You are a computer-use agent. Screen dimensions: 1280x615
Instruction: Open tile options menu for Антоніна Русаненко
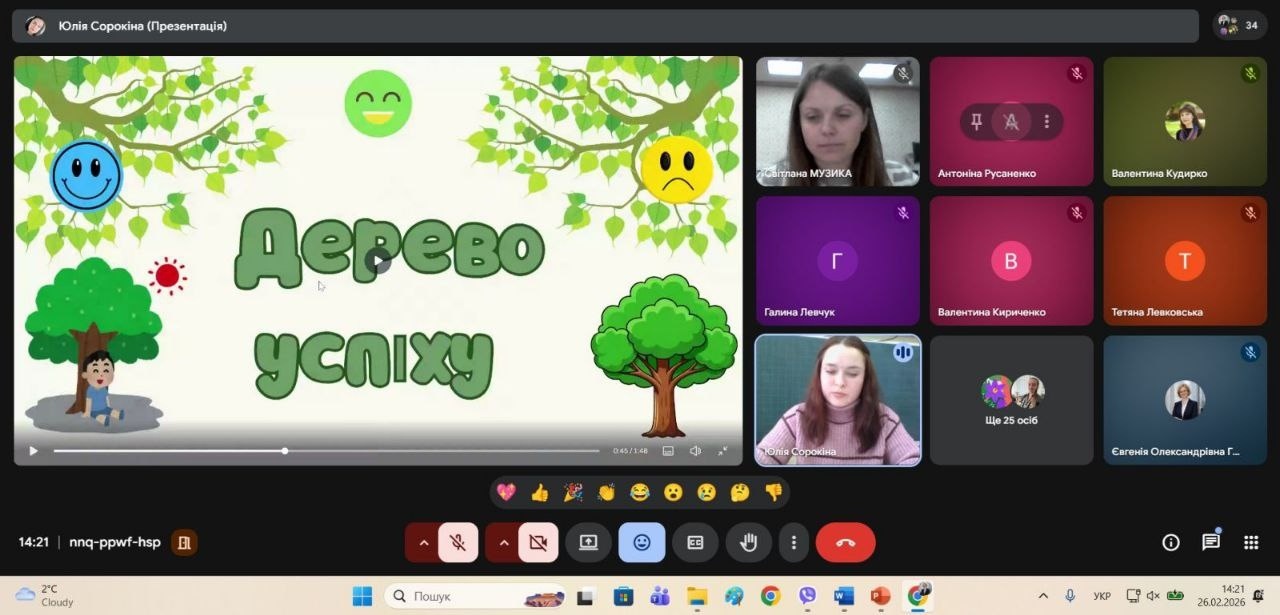pos(1047,122)
